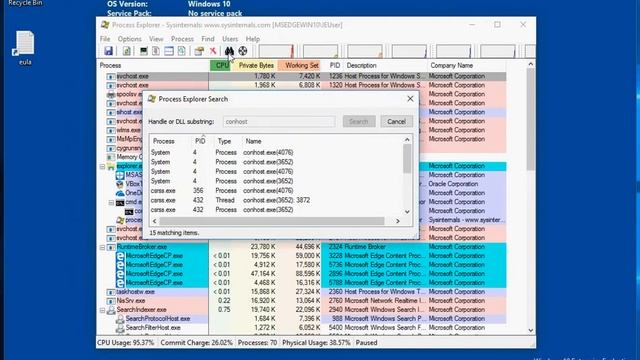Select the first System conhost.exe(4076) result
The width and height of the screenshot is (640, 360).
coord(276,152)
